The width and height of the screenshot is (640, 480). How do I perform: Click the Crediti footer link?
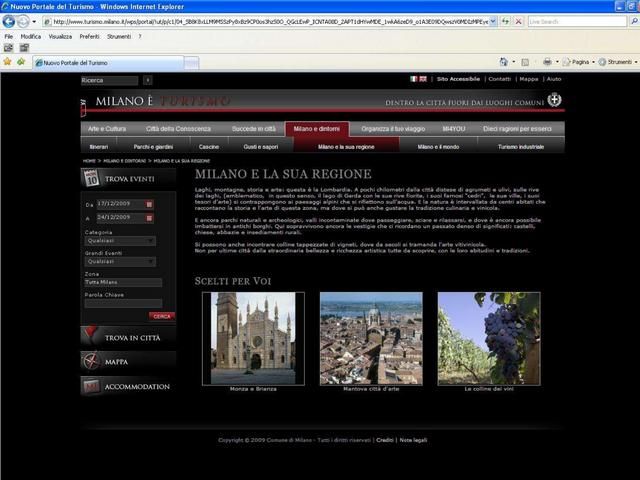pos(384,440)
